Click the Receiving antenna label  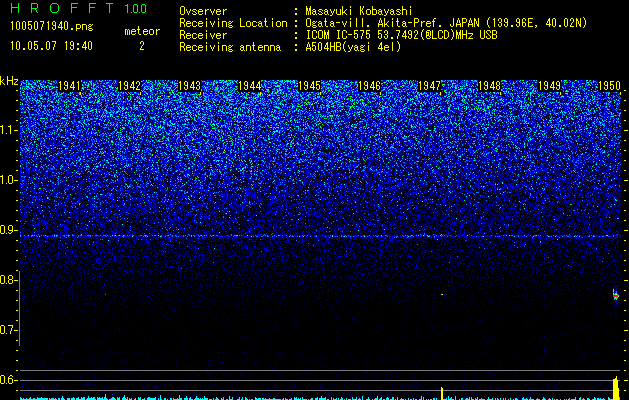click(230, 47)
